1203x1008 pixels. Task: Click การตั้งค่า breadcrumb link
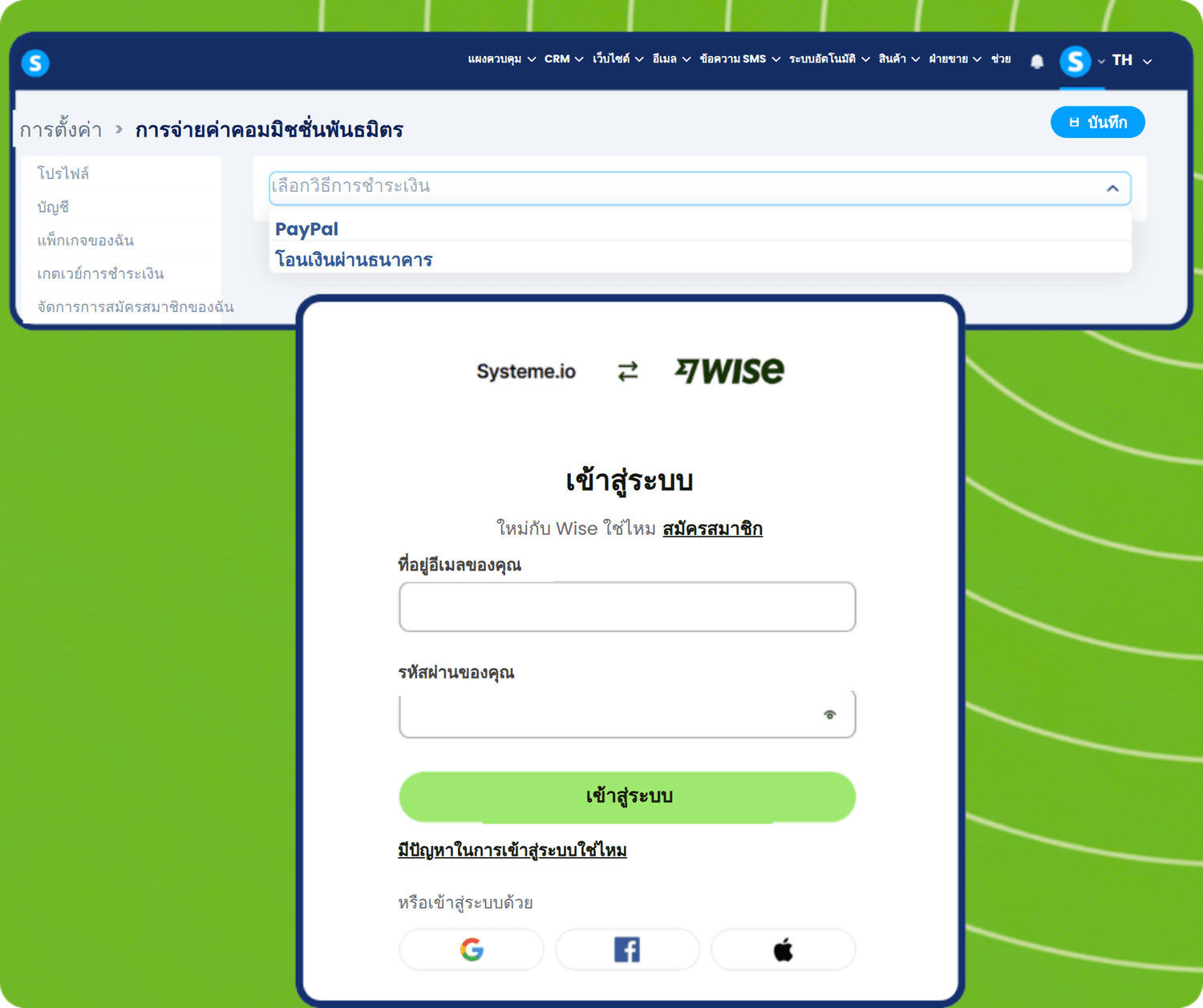[x=61, y=129]
